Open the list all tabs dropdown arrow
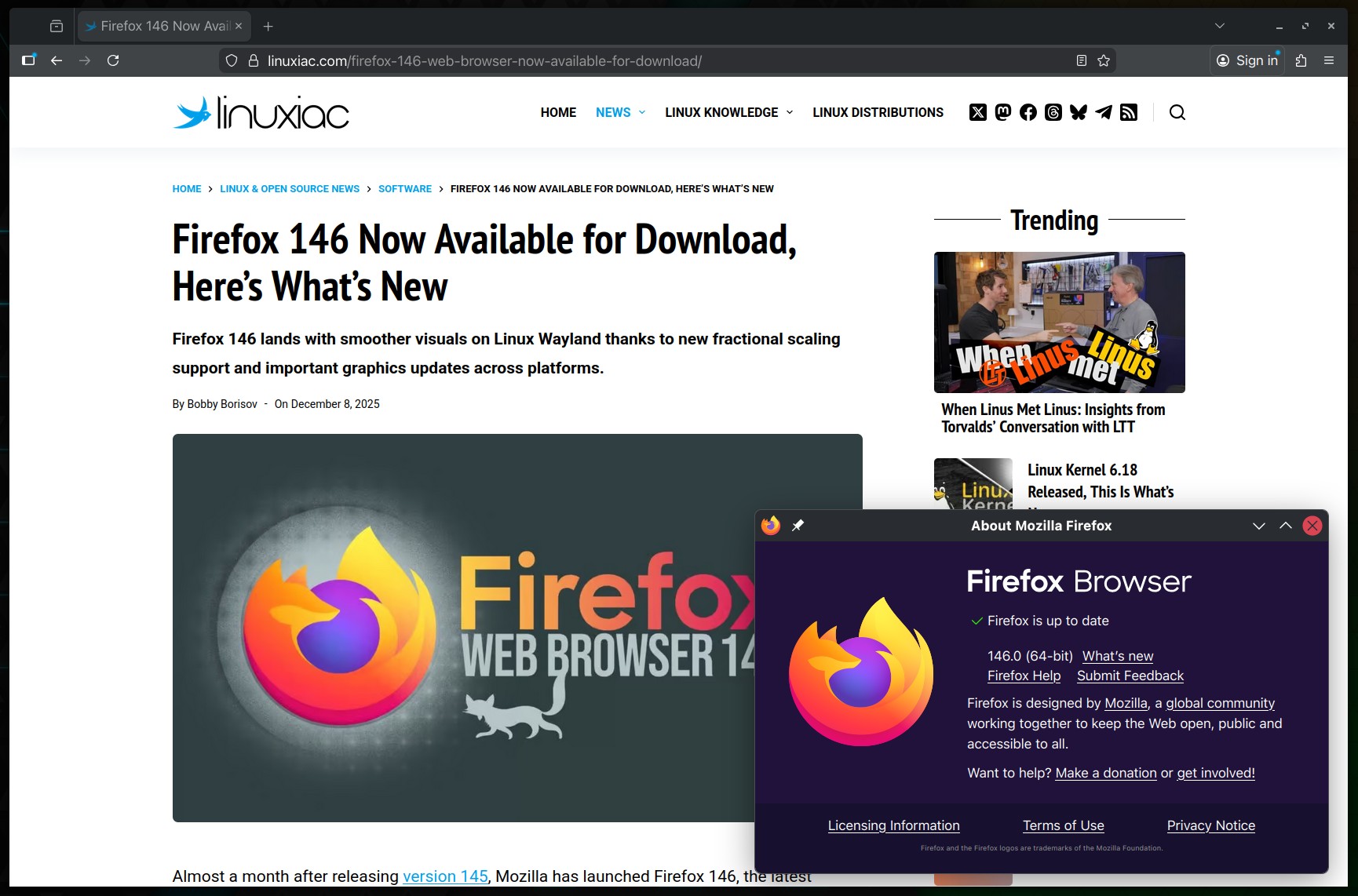 (x=1219, y=26)
